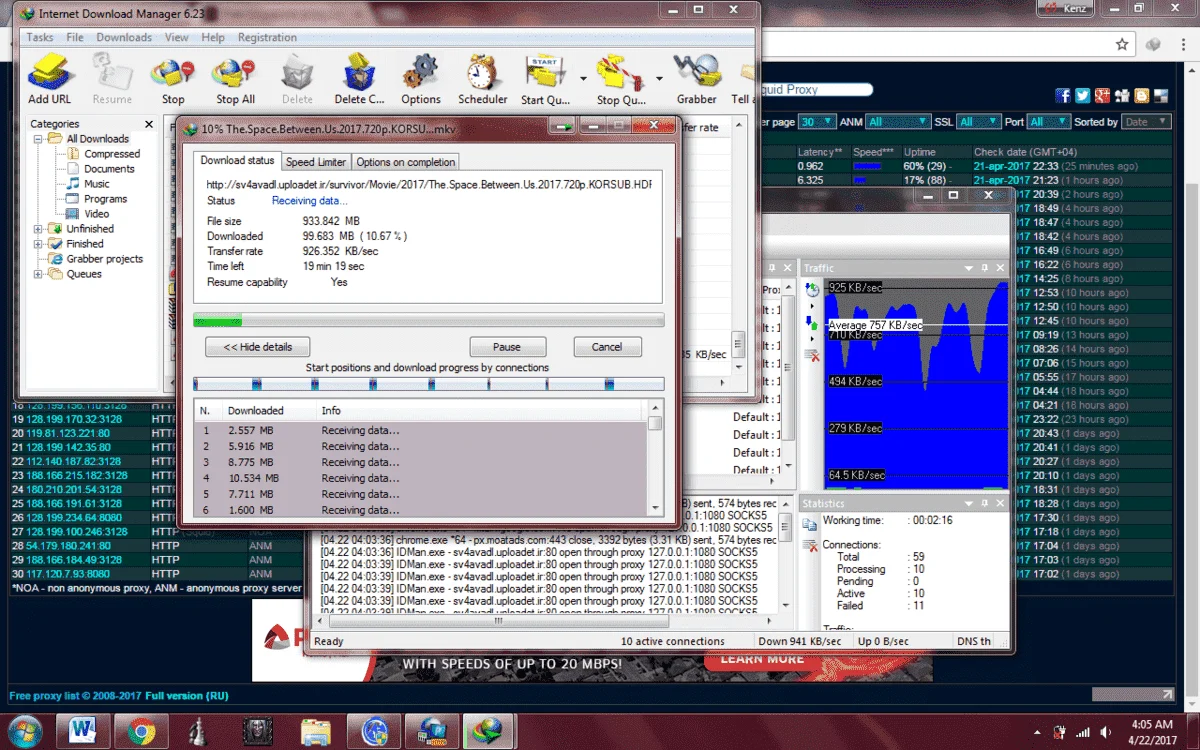Select the Download status tab

237,160
